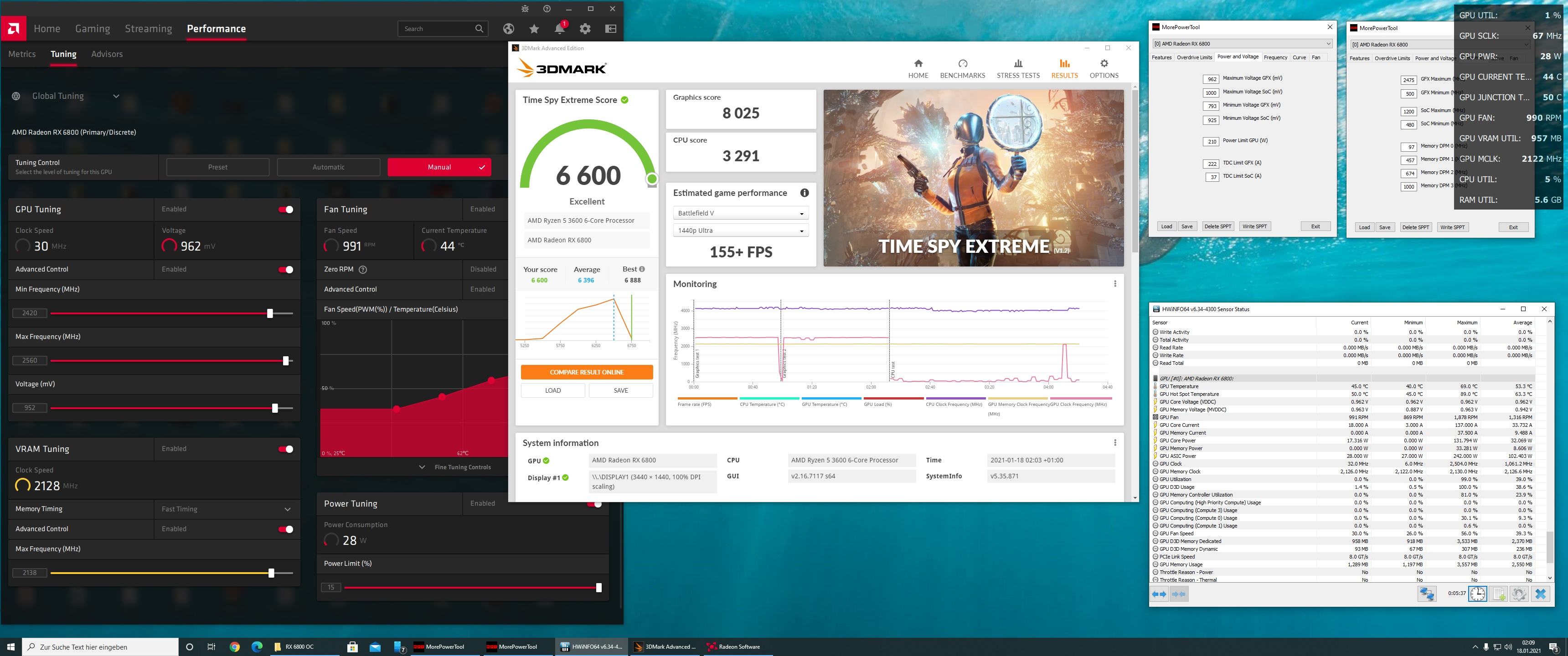
Task: Open System information three-dot menu
Action: (x=1114, y=443)
